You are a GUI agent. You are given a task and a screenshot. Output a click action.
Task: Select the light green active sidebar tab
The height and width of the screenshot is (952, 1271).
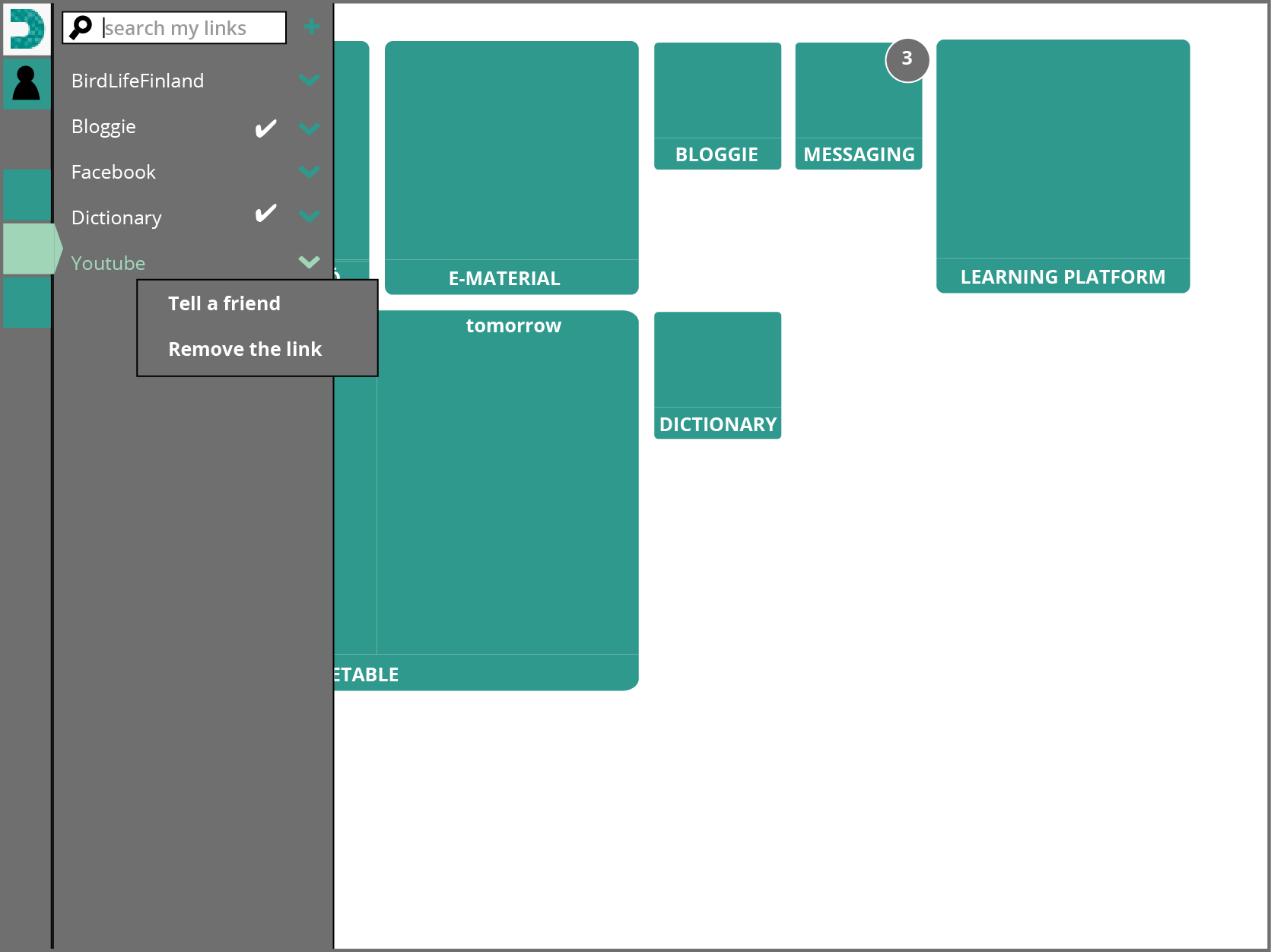tap(32, 248)
